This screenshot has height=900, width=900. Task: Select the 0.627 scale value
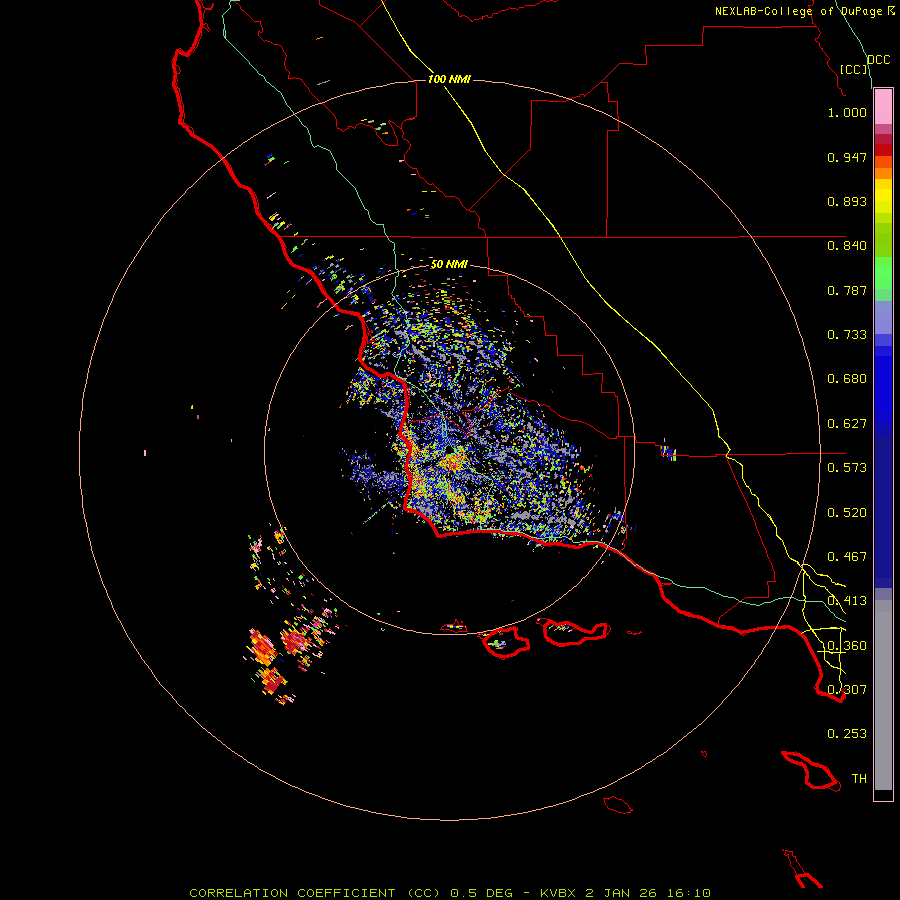pyautogui.click(x=847, y=424)
